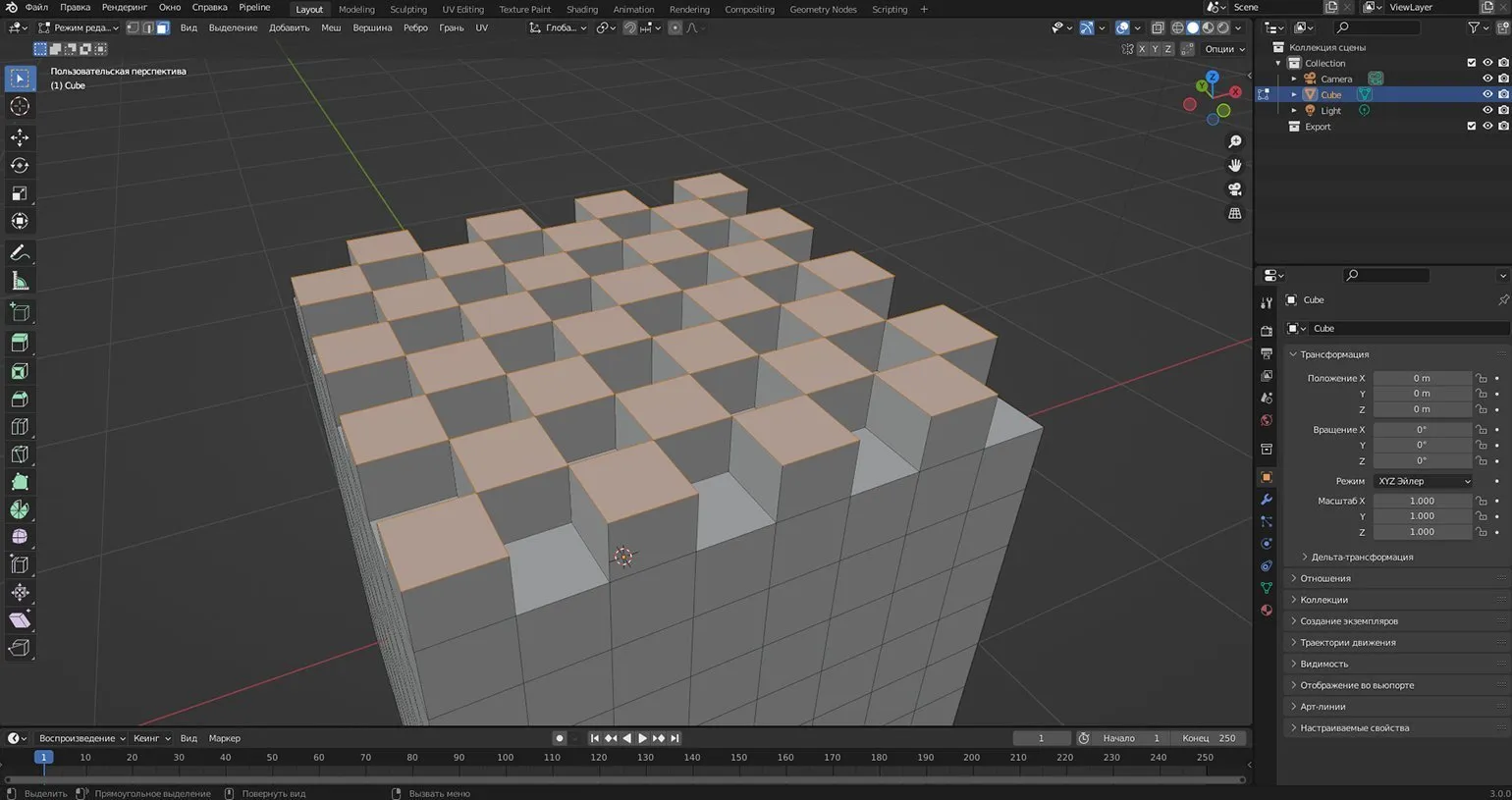Hide the Cube object in outliner
The height and width of the screenshot is (800, 1512).
[1486, 95]
